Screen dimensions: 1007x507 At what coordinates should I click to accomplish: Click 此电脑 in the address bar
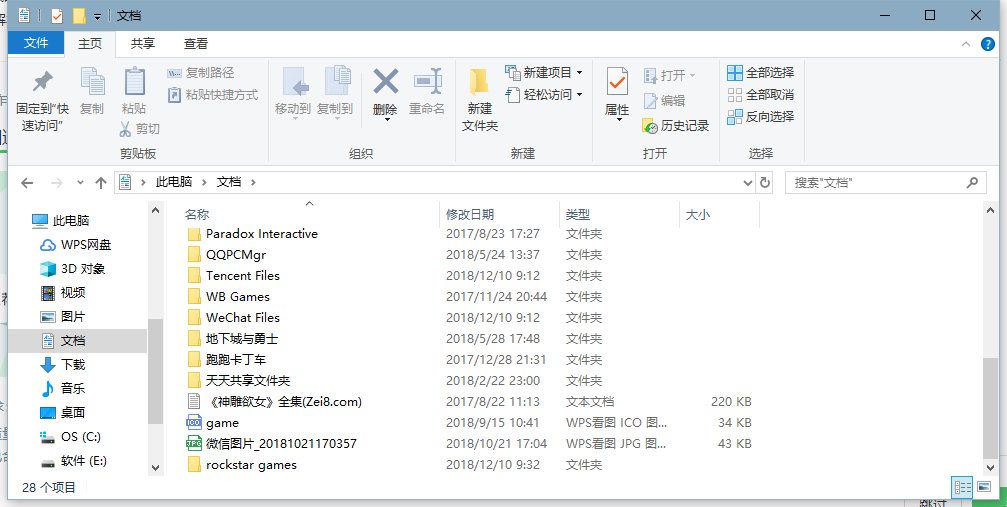click(x=174, y=182)
